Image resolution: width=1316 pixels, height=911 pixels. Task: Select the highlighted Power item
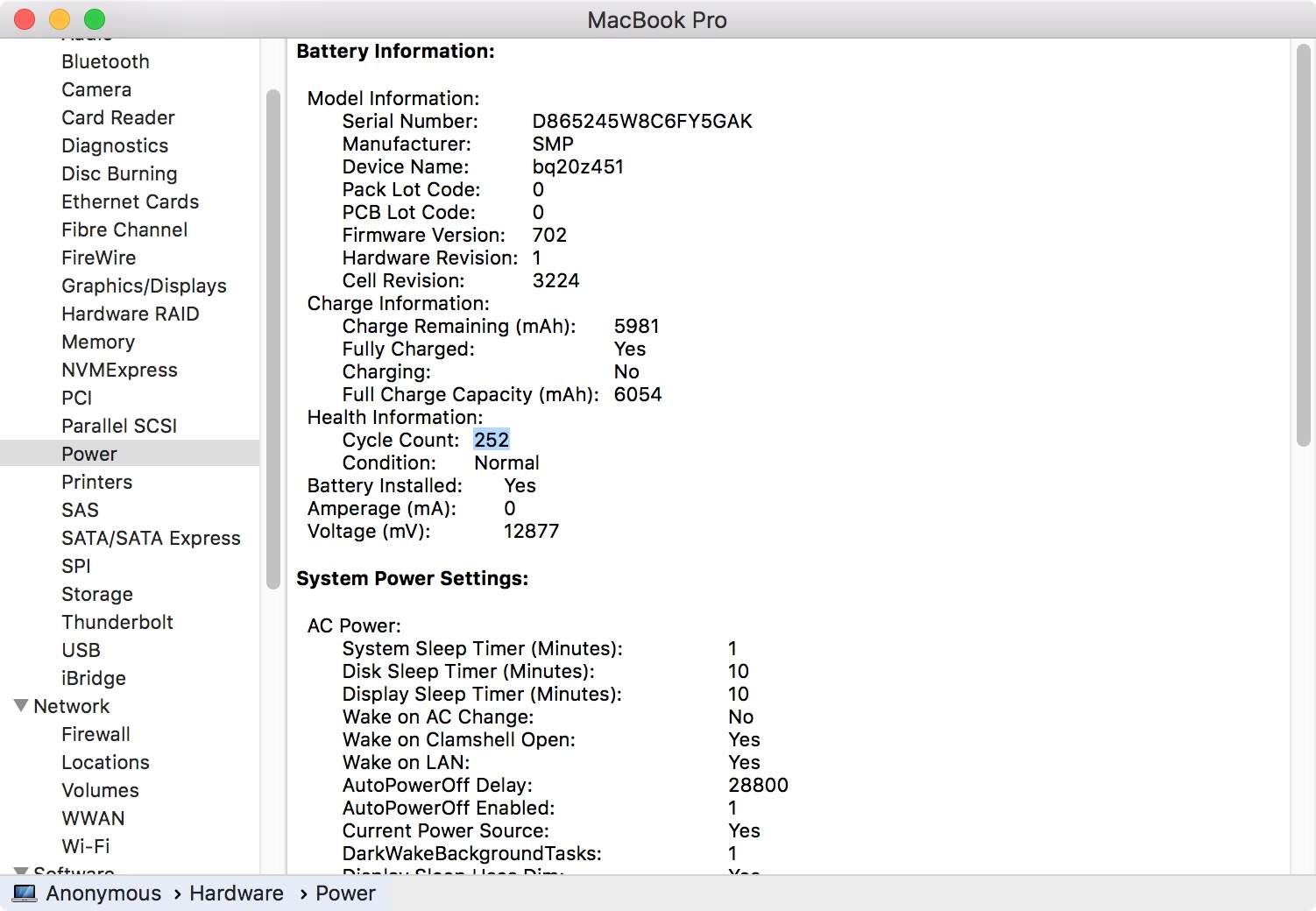point(130,454)
